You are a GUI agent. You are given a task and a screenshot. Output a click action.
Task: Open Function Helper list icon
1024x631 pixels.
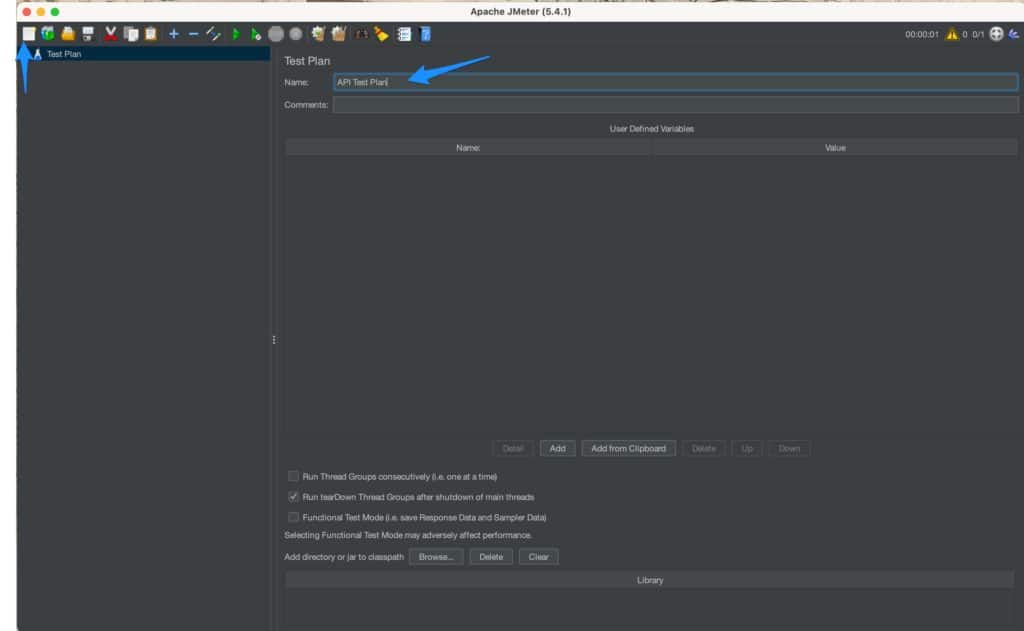404,34
